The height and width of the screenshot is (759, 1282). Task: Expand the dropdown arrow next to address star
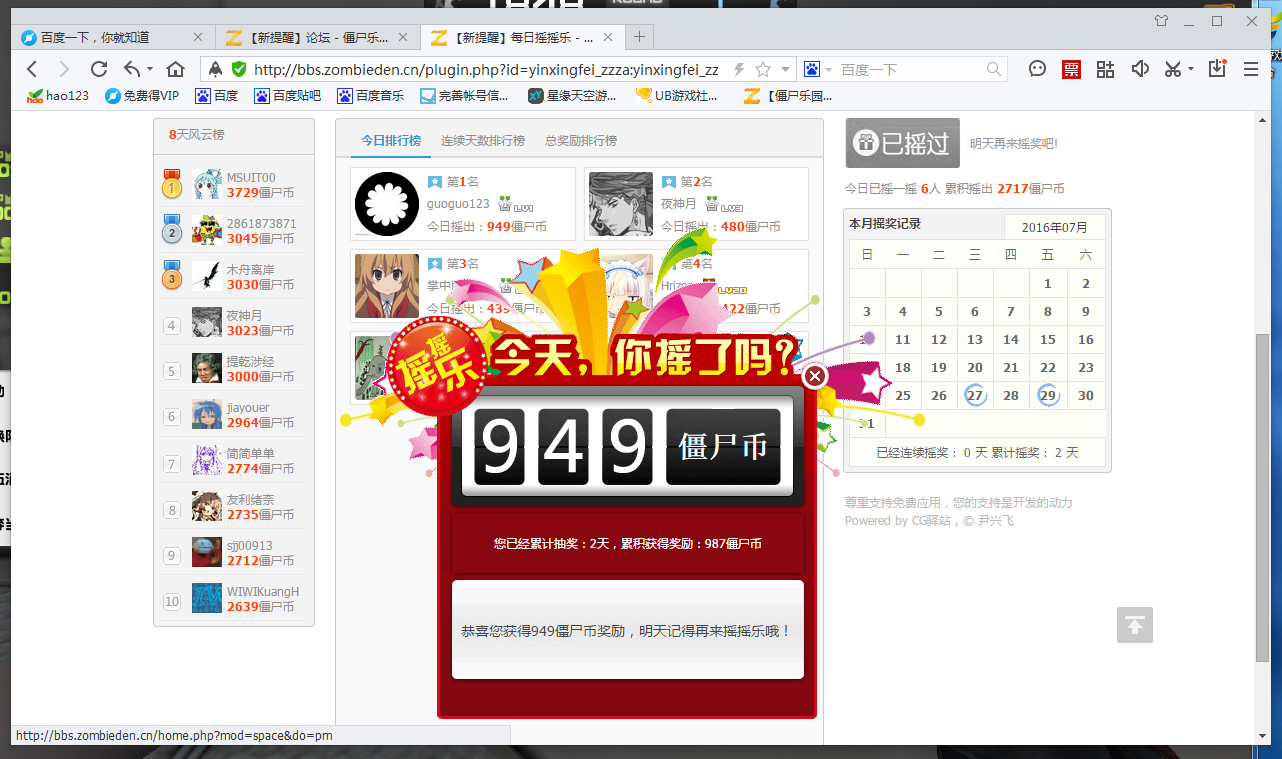[786, 69]
